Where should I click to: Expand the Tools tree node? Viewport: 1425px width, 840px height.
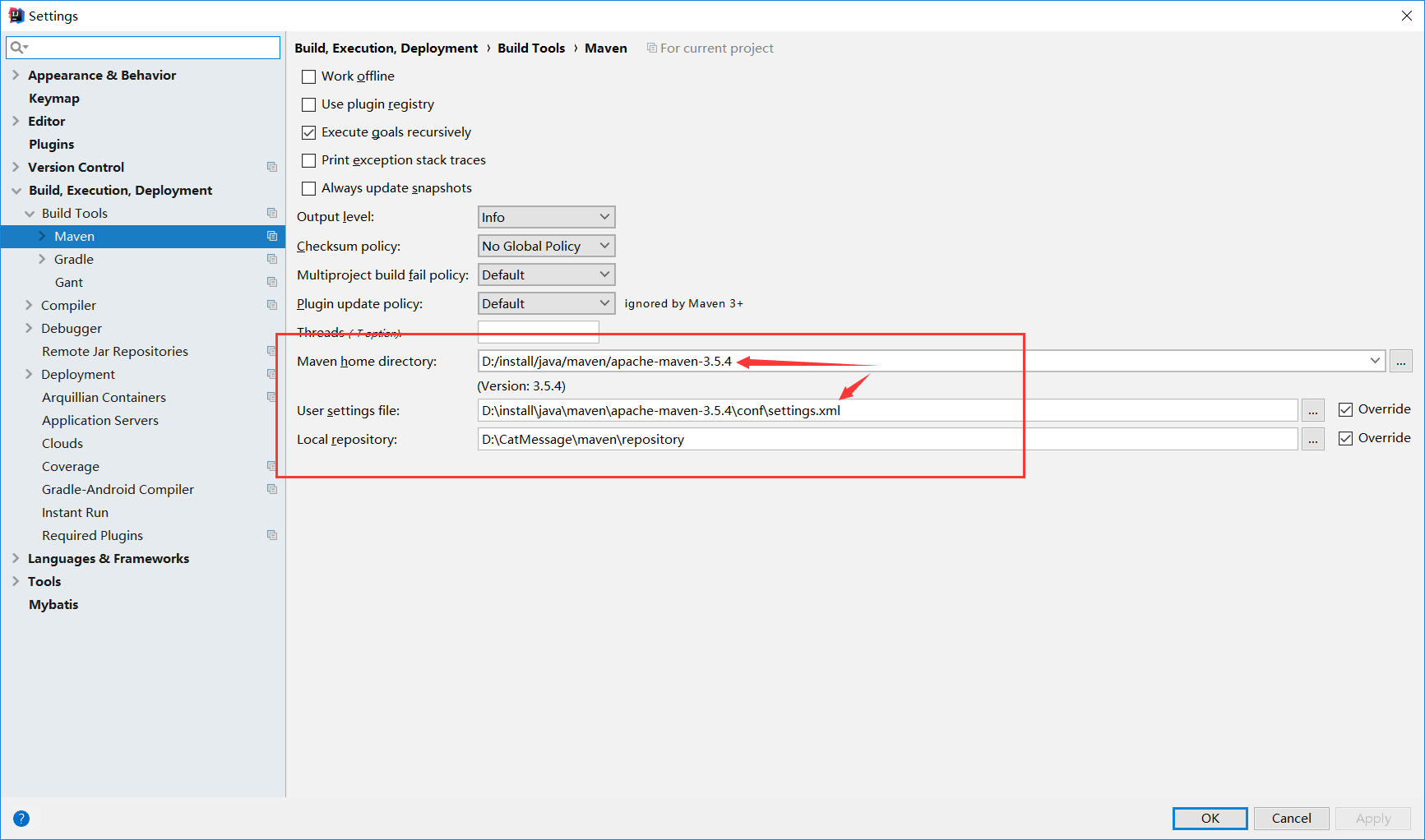pos(16,581)
